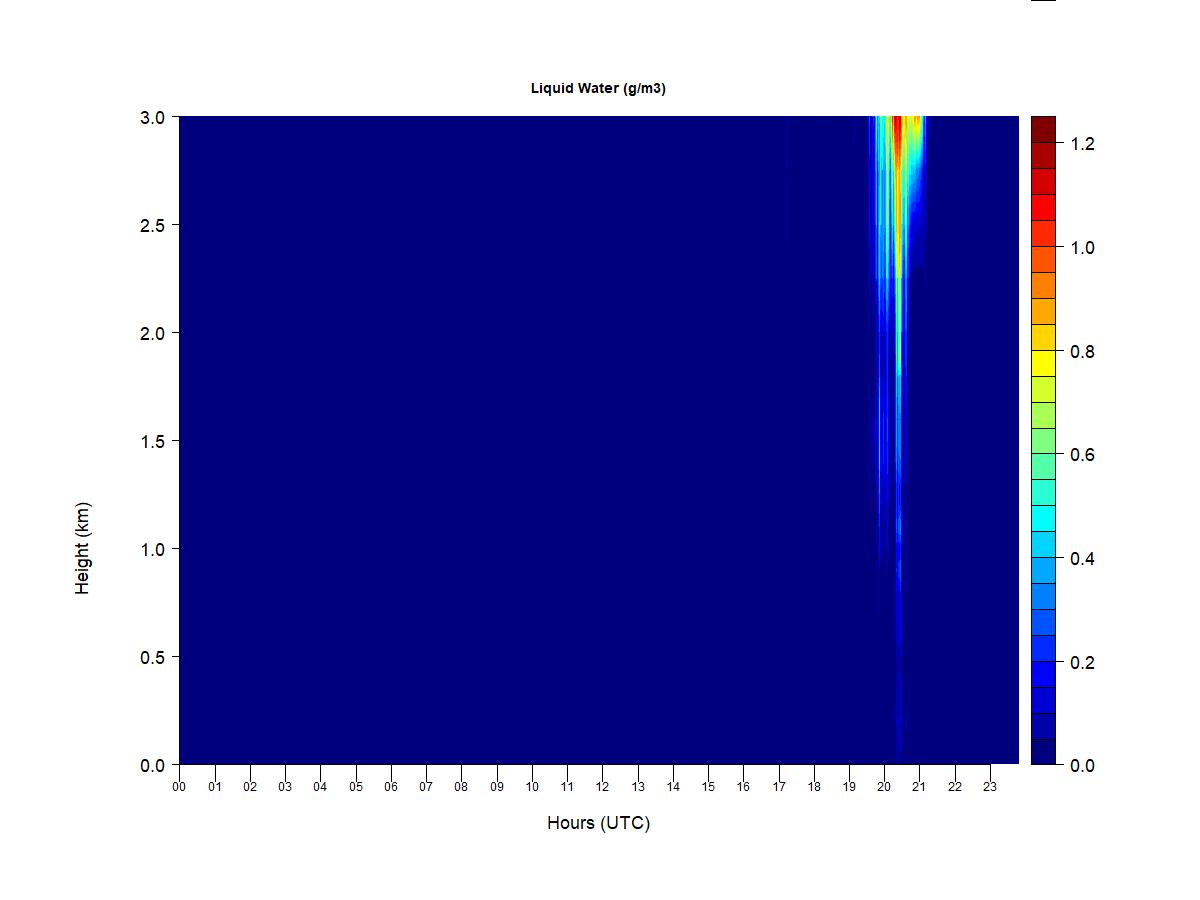The image size is (1200, 900).
Task: Click the hour 23 tick label
Action: (x=990, y=787)
